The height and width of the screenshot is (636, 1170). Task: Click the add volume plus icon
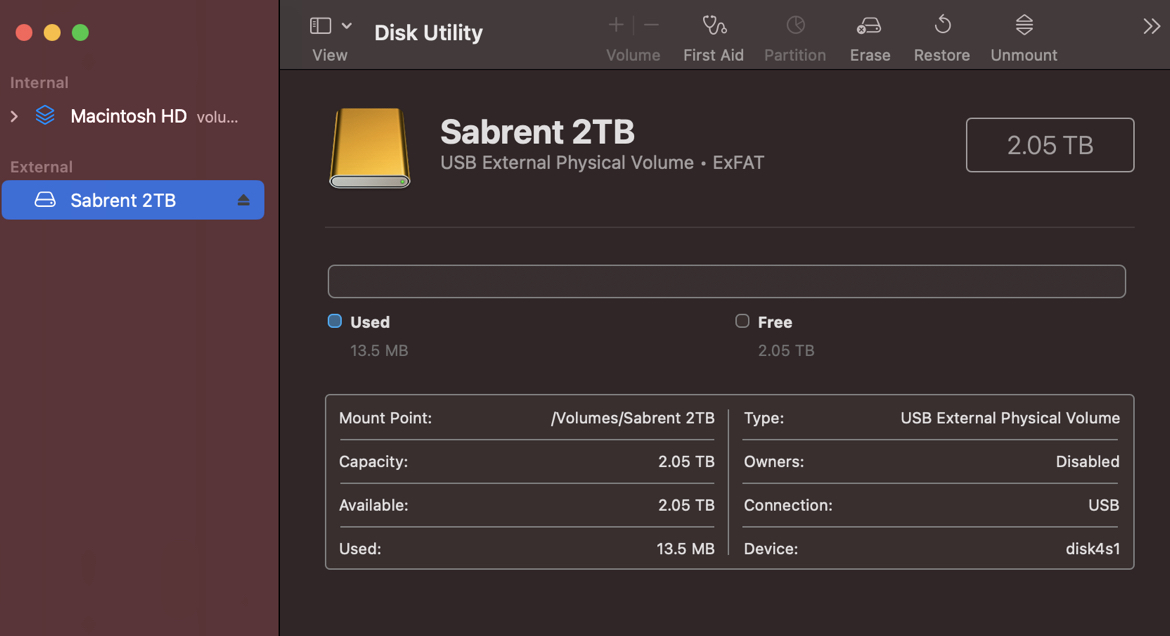coord(616,25)
